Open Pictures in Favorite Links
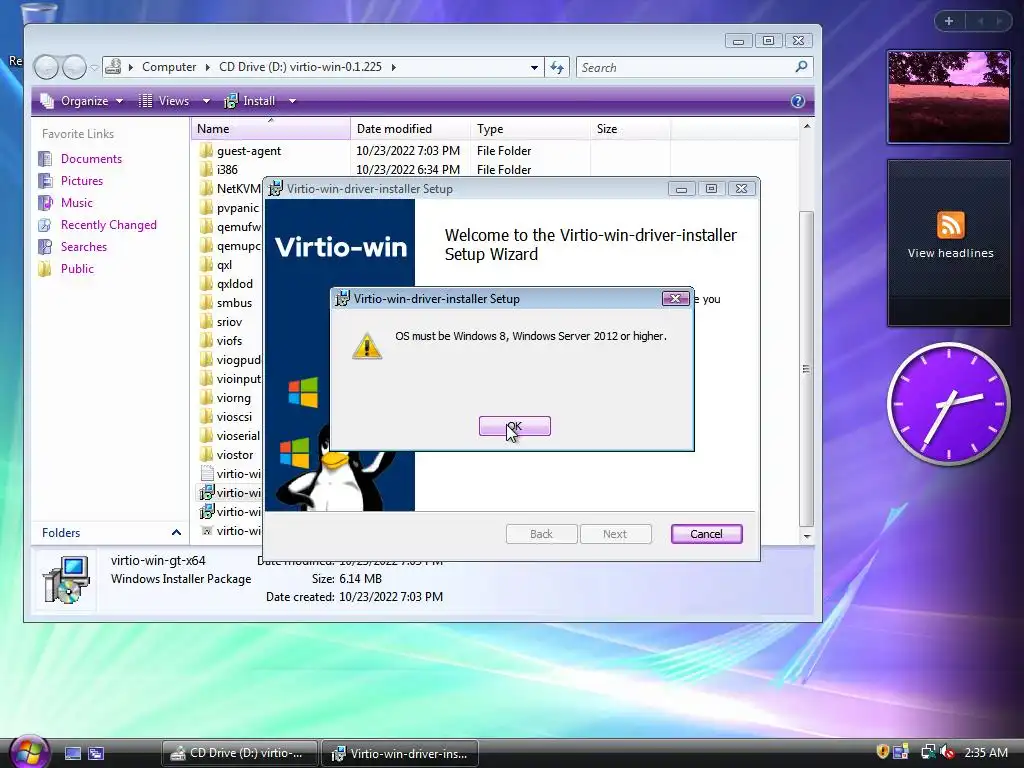 click(x=82, y=181)
